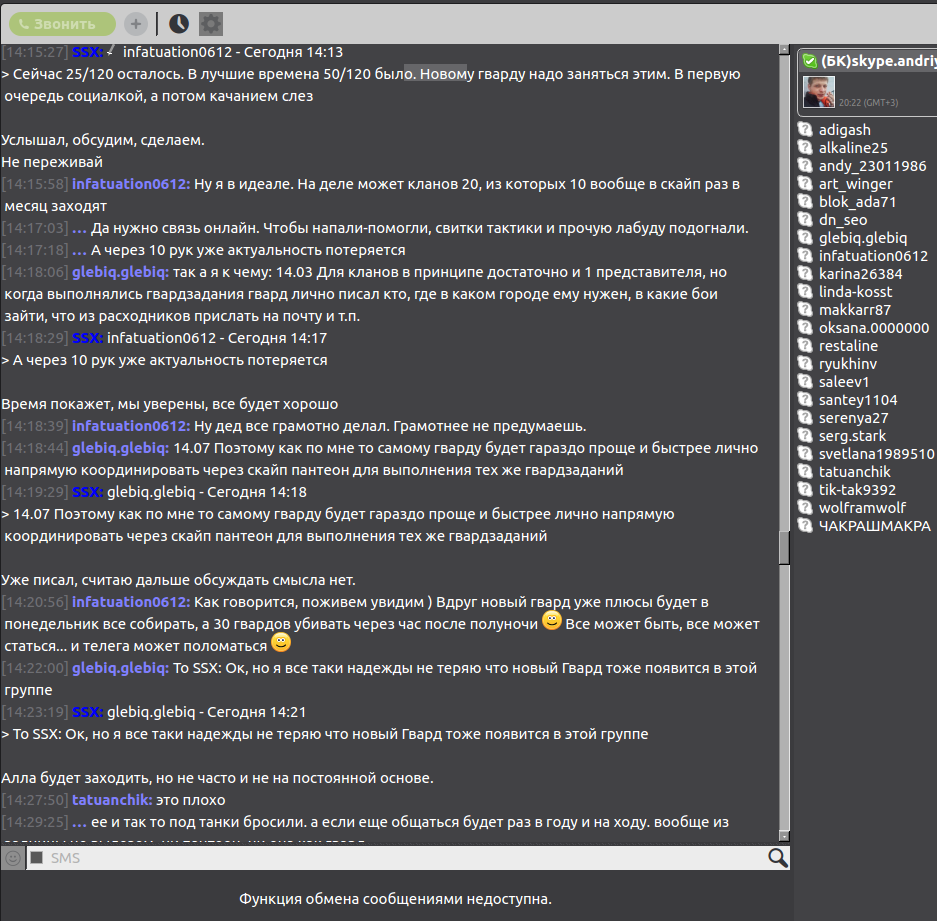The image size is (937, 921).
Task: Select contact saleev1
Action: coord(844,381)
